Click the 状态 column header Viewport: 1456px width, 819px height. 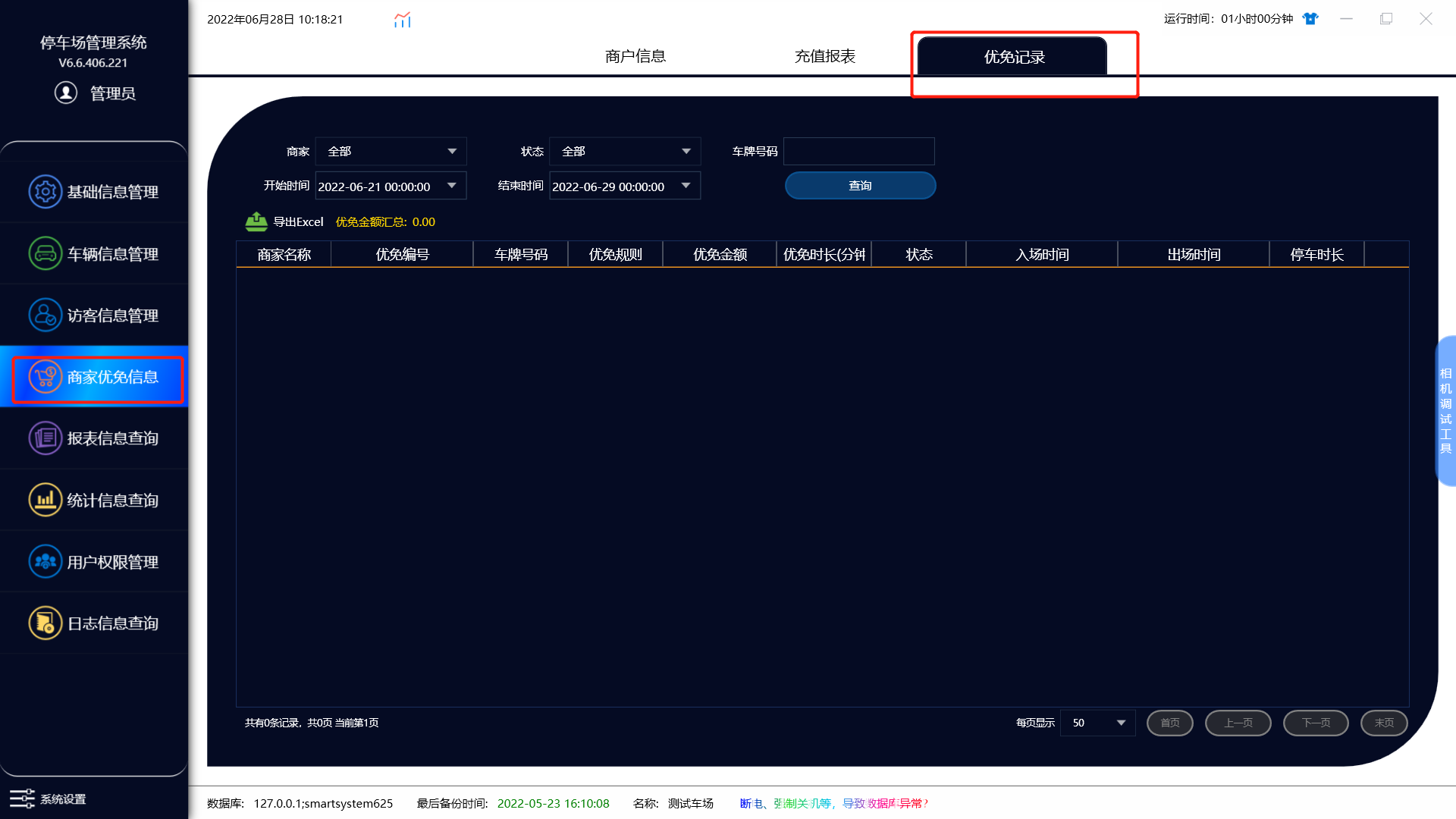point(919,254)
